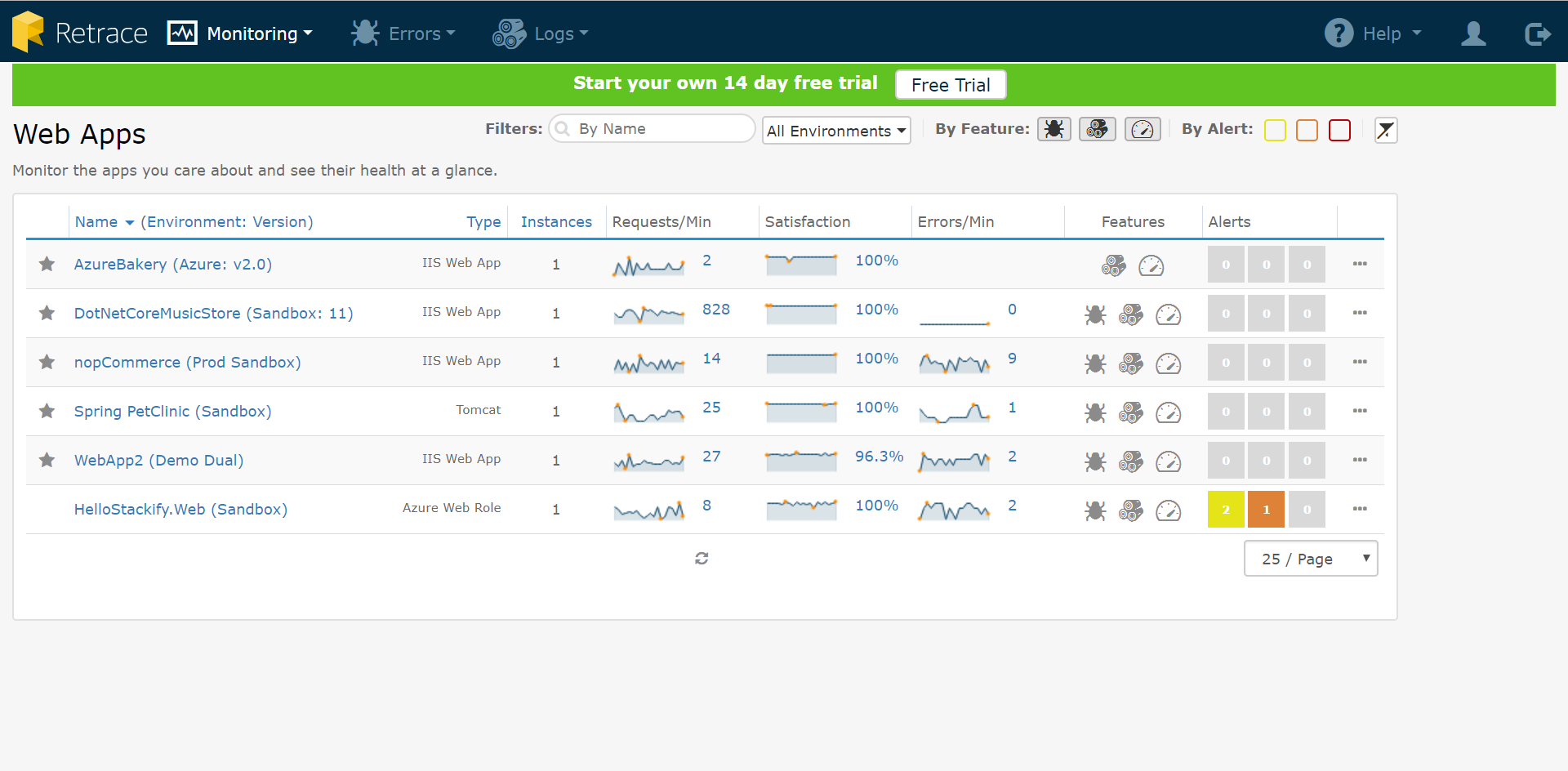Toggle favorite star for nopCommerce
Image resolution: width=1568 pixels, height=771 pixels.
click(47, 362)
